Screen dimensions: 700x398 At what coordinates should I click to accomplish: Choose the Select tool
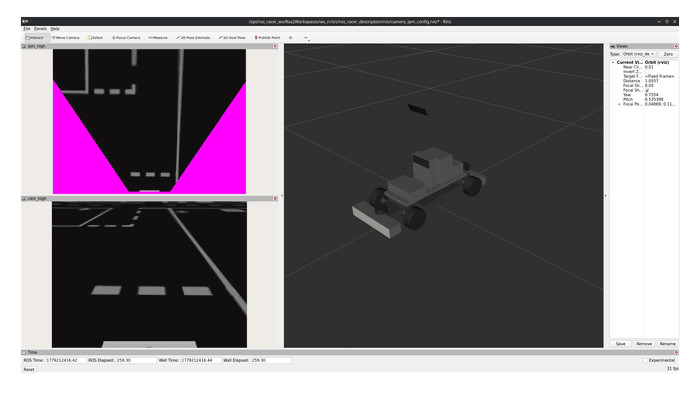point(96,38)
